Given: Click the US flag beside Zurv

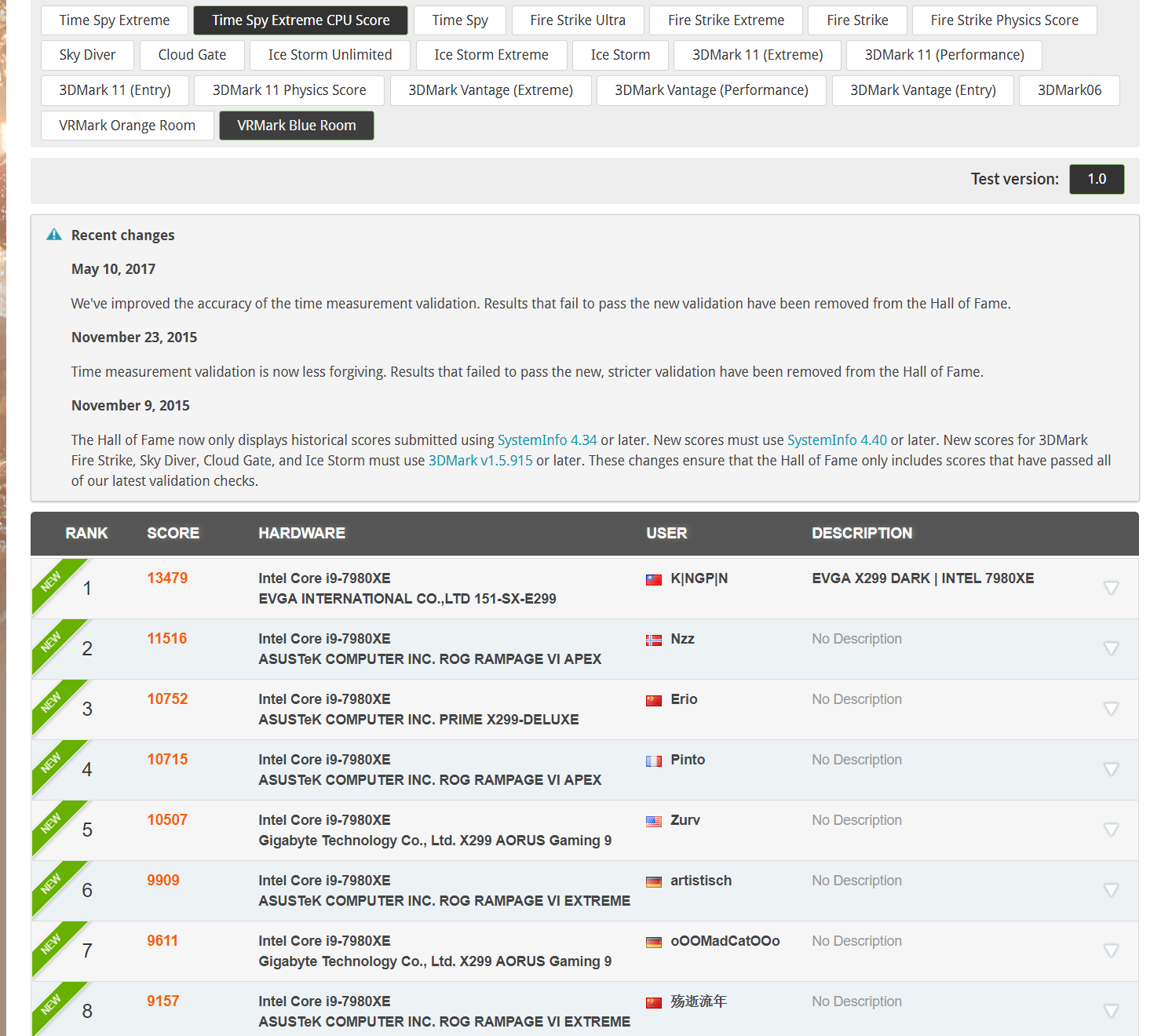Looking at the screenshot, I should coord(654,822).
